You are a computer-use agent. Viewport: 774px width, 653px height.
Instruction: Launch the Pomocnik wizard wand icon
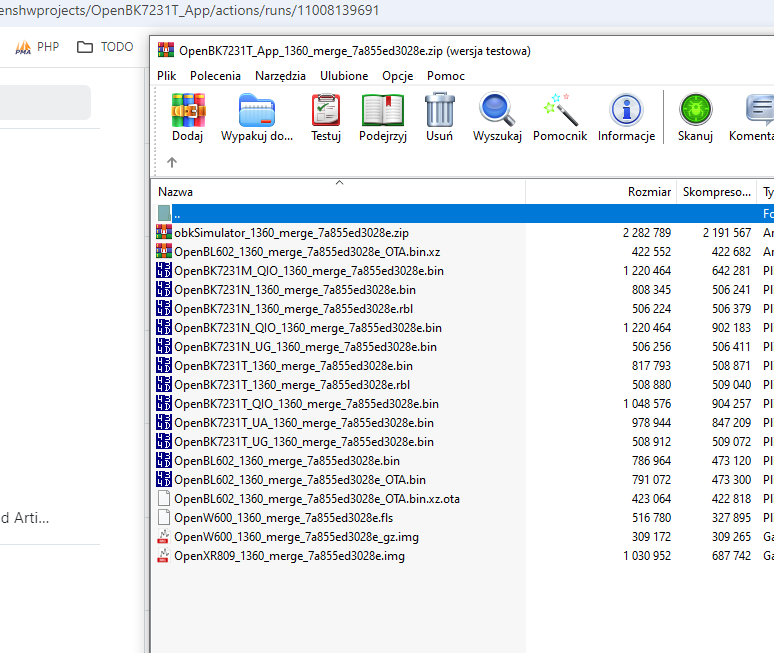(560, 110)
